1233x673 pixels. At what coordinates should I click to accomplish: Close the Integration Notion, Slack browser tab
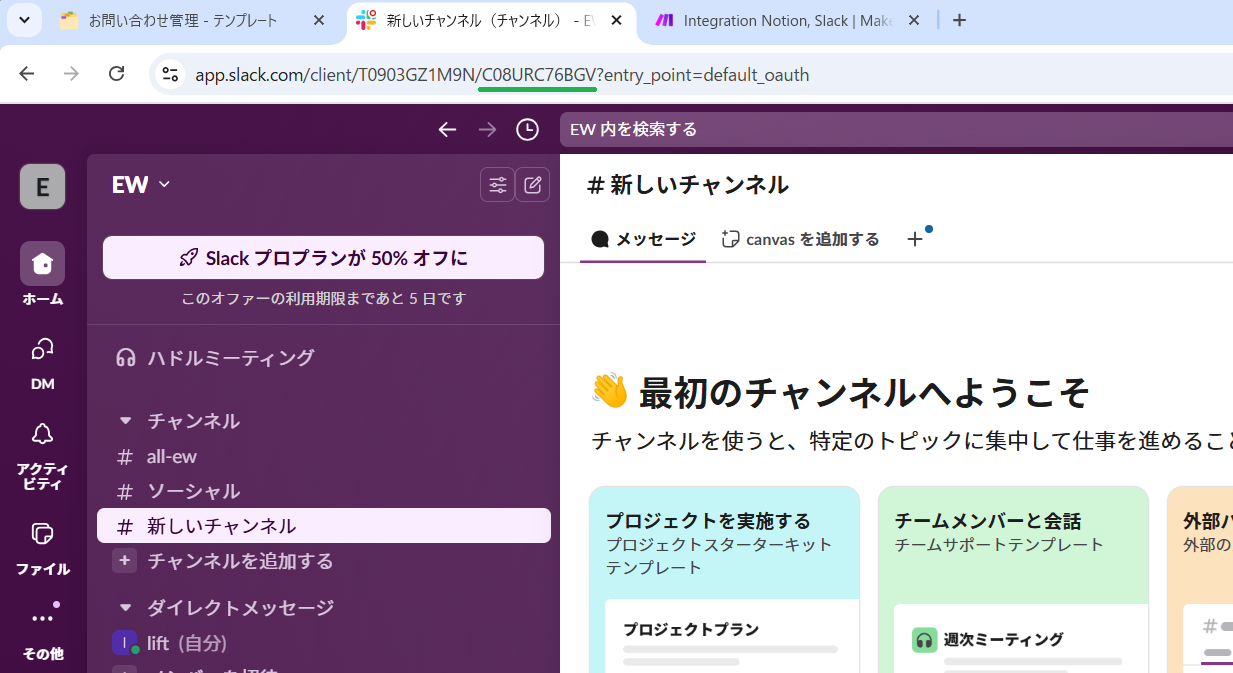(913, 20)
